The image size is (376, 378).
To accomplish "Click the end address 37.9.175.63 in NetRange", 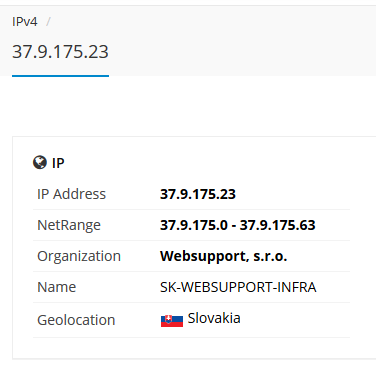I will click(277, 225).
